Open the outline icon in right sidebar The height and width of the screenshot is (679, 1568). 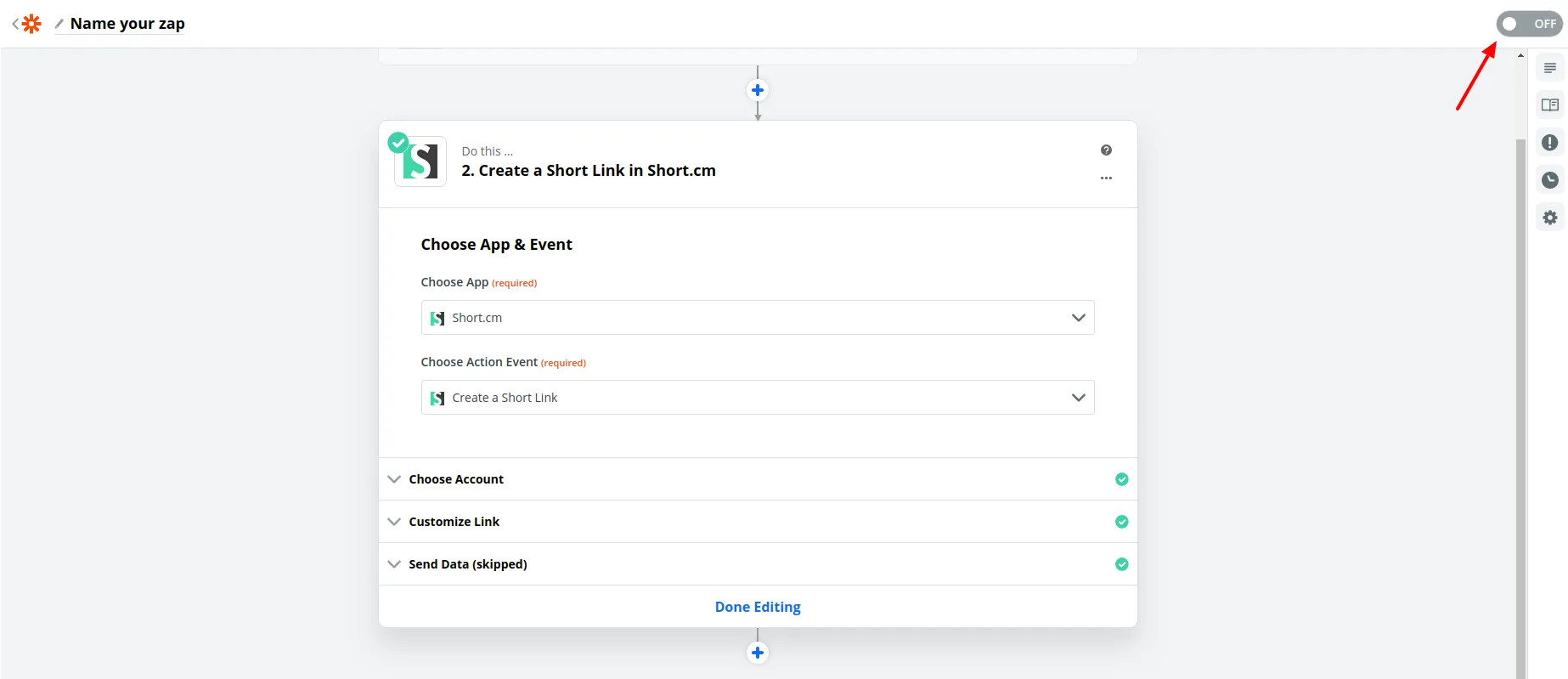click(x=1550, y=68)
